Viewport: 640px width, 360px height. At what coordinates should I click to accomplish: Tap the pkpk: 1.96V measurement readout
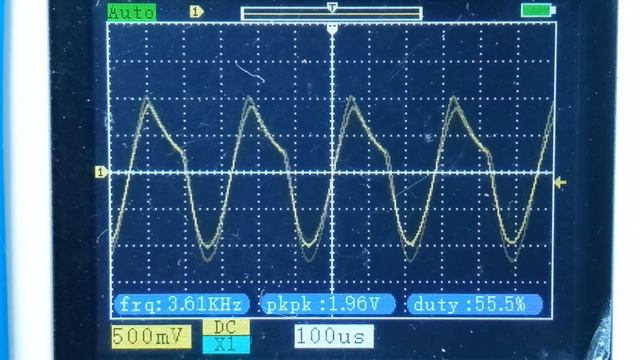pyautogui.click(x=328, y=304)
